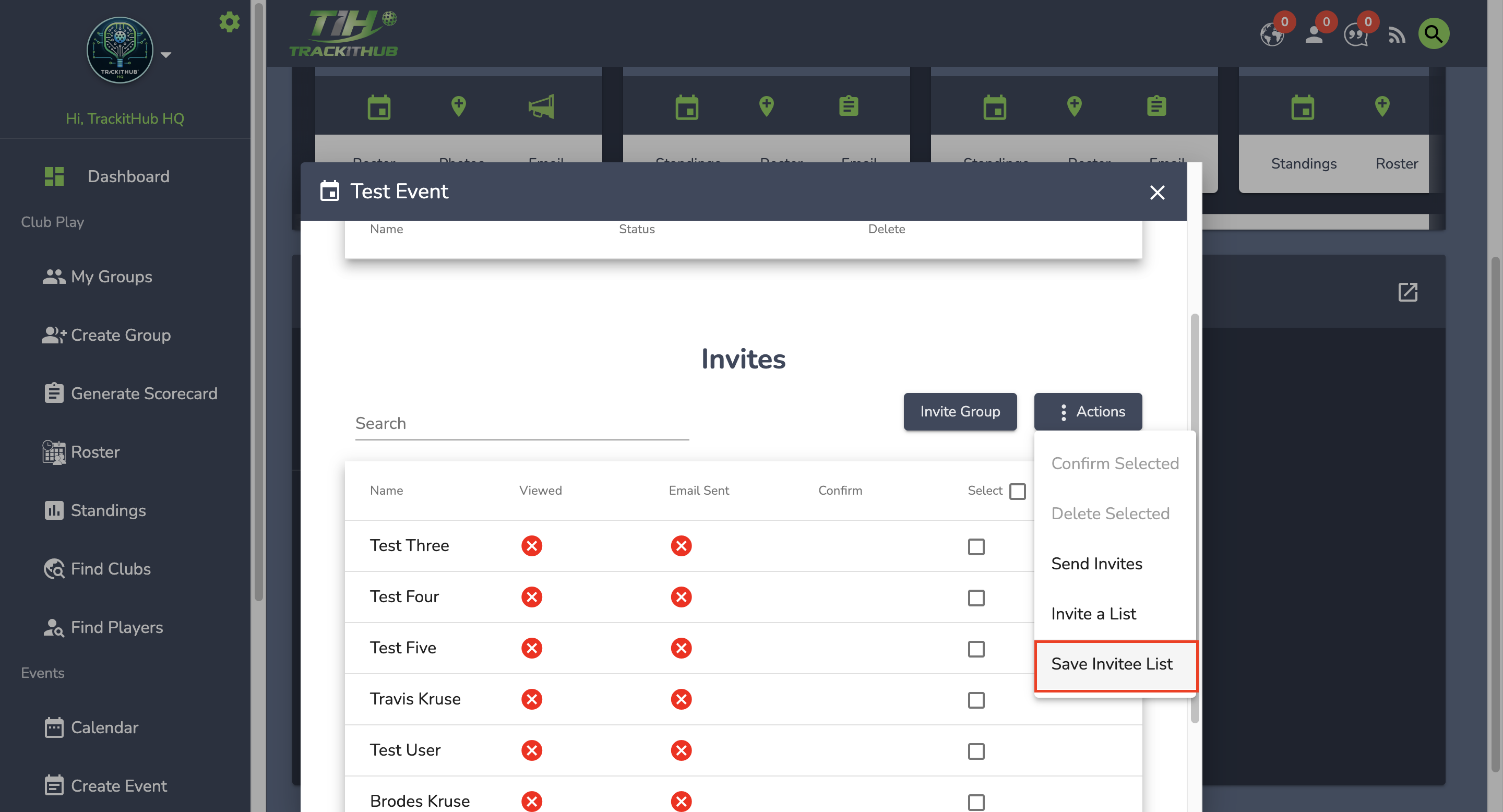Open the settings gear in the sidebar
Screen dimensions: 1503x812
tap(229, 22)
